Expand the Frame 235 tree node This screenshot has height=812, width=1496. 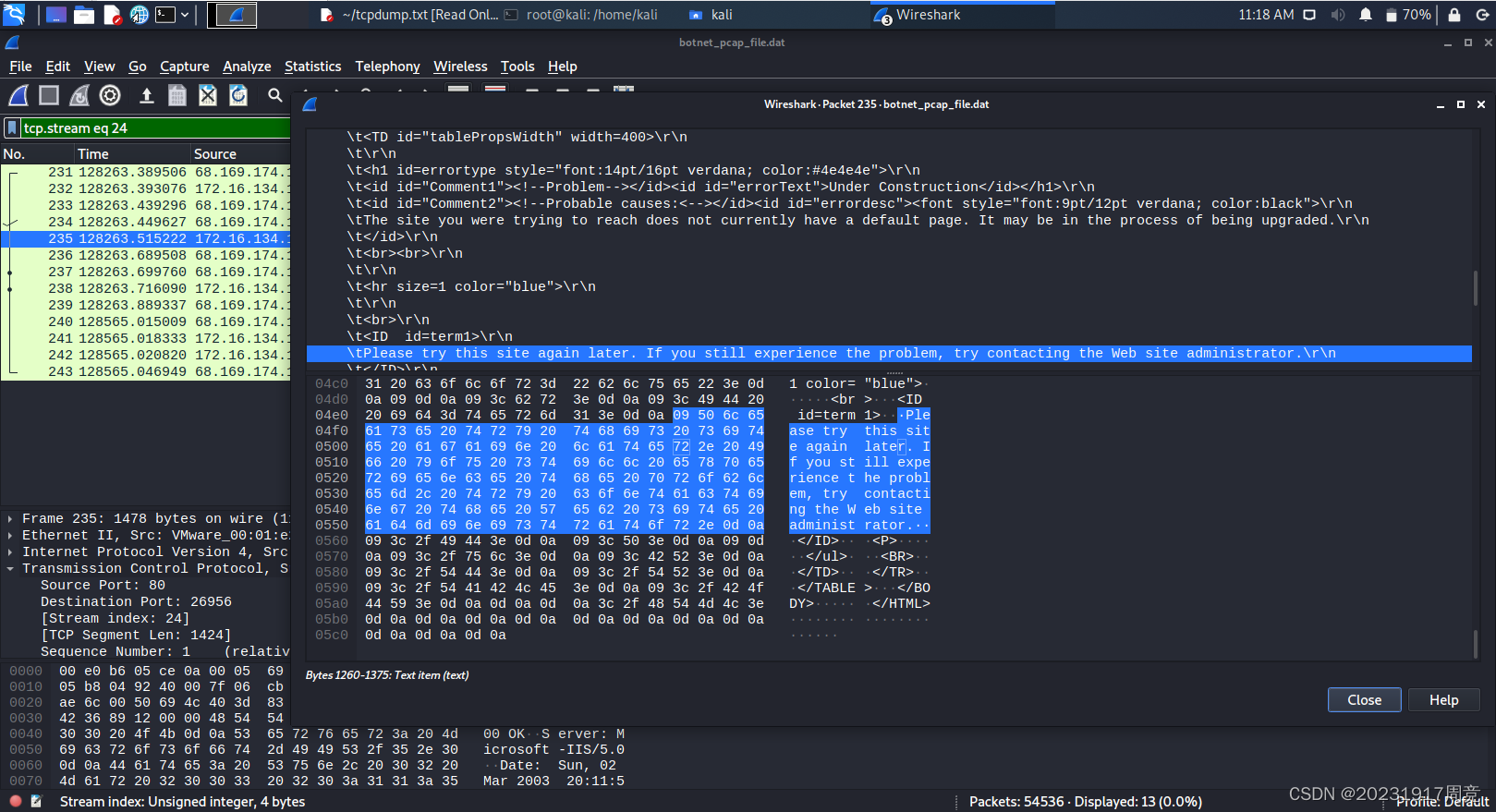pyautogui.click(x=10, y=519)
